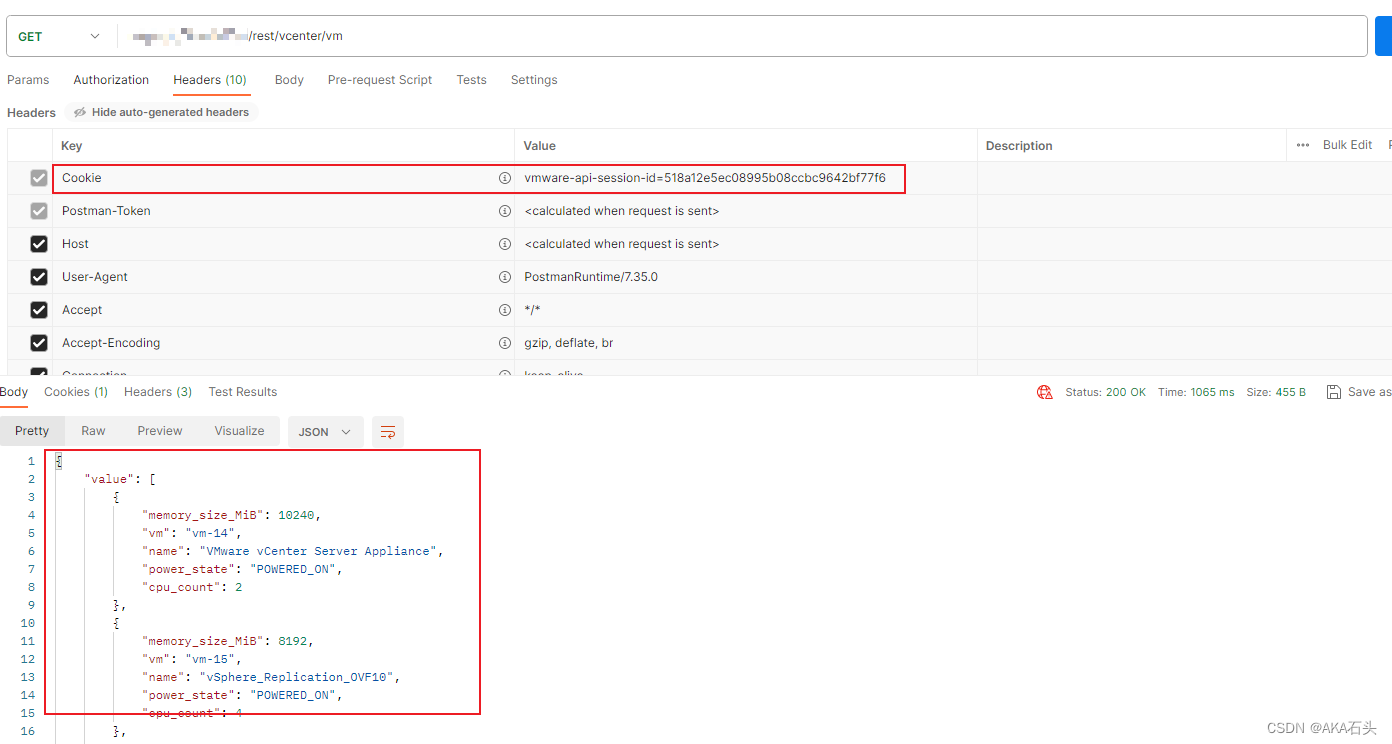Click the info icon beside Postman-Token

point(505,210)
